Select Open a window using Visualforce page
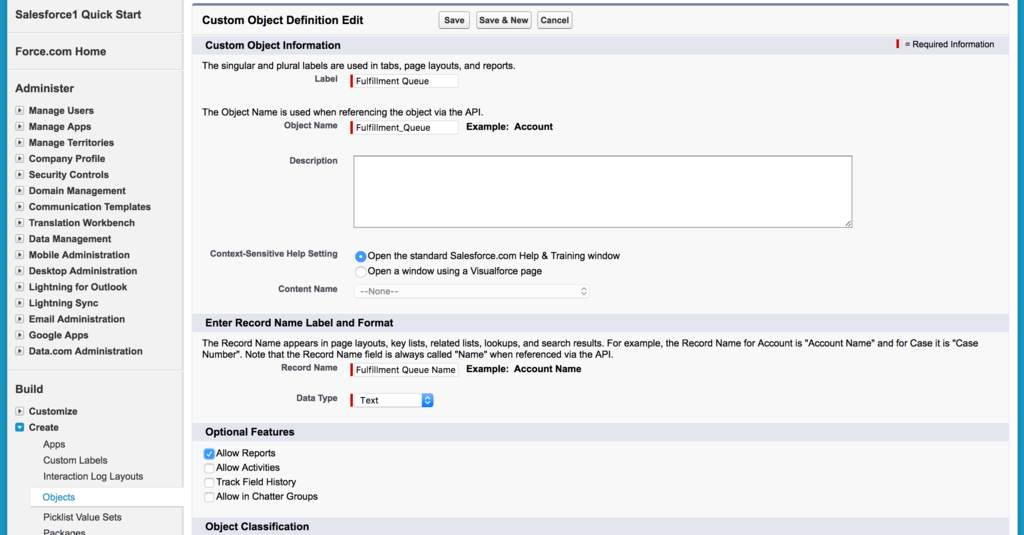This screenshot has width=1024, height=535. click(x=360, y=271)
